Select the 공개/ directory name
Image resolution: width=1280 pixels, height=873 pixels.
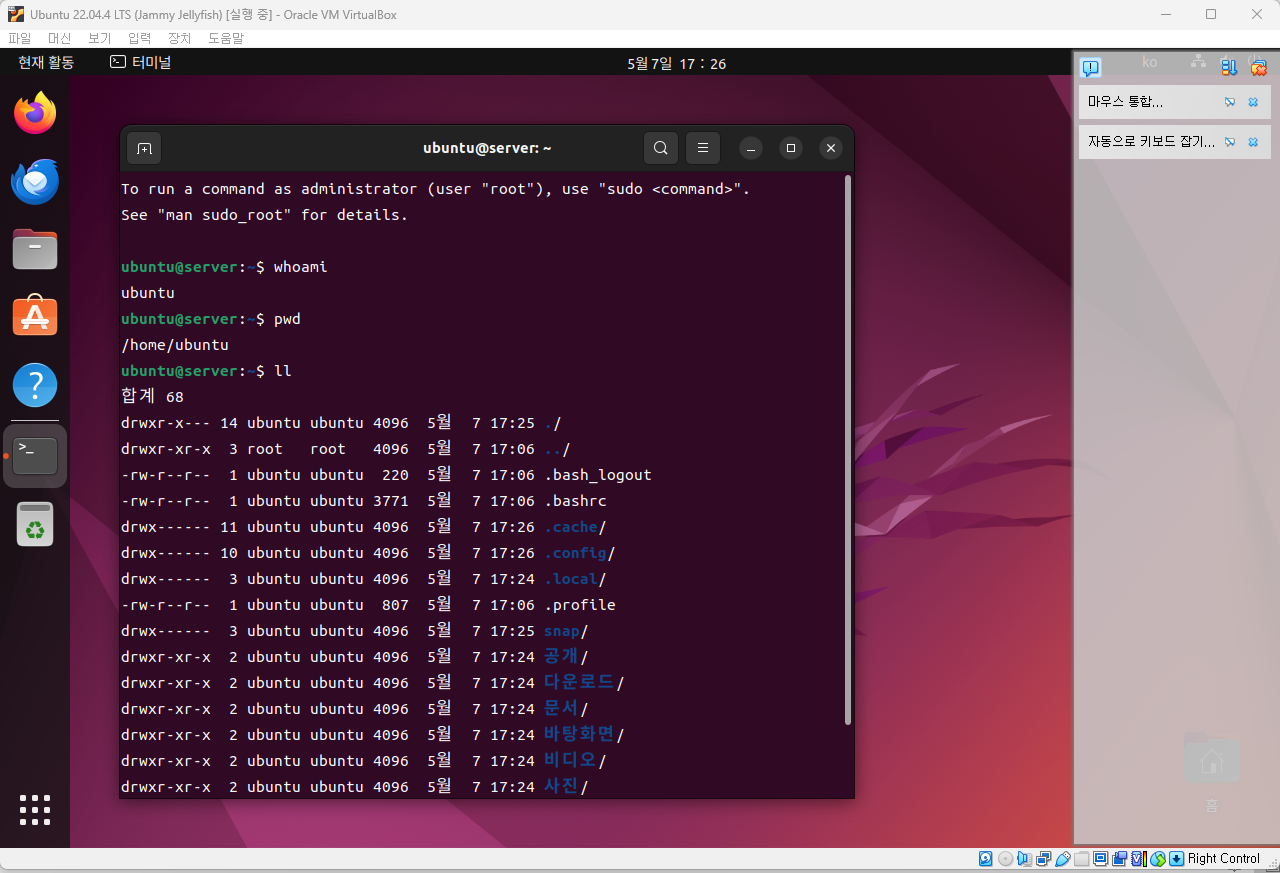click(x=566, y=657)
